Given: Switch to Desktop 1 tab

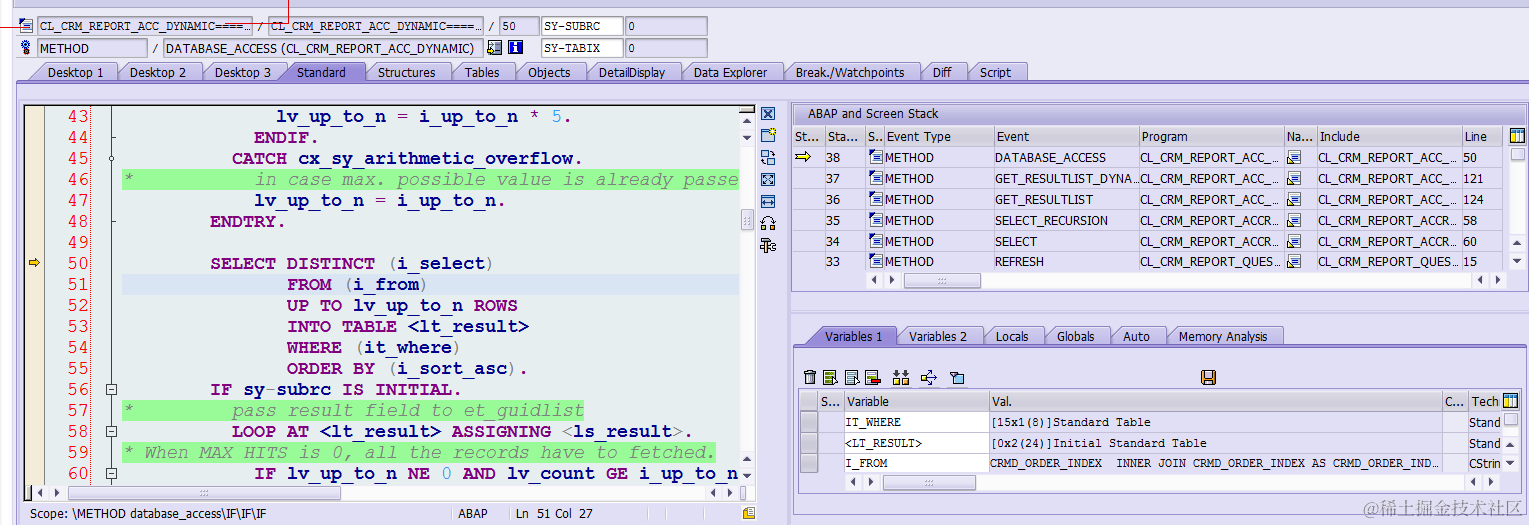Looking at the screenshot, I should (75, 72).
